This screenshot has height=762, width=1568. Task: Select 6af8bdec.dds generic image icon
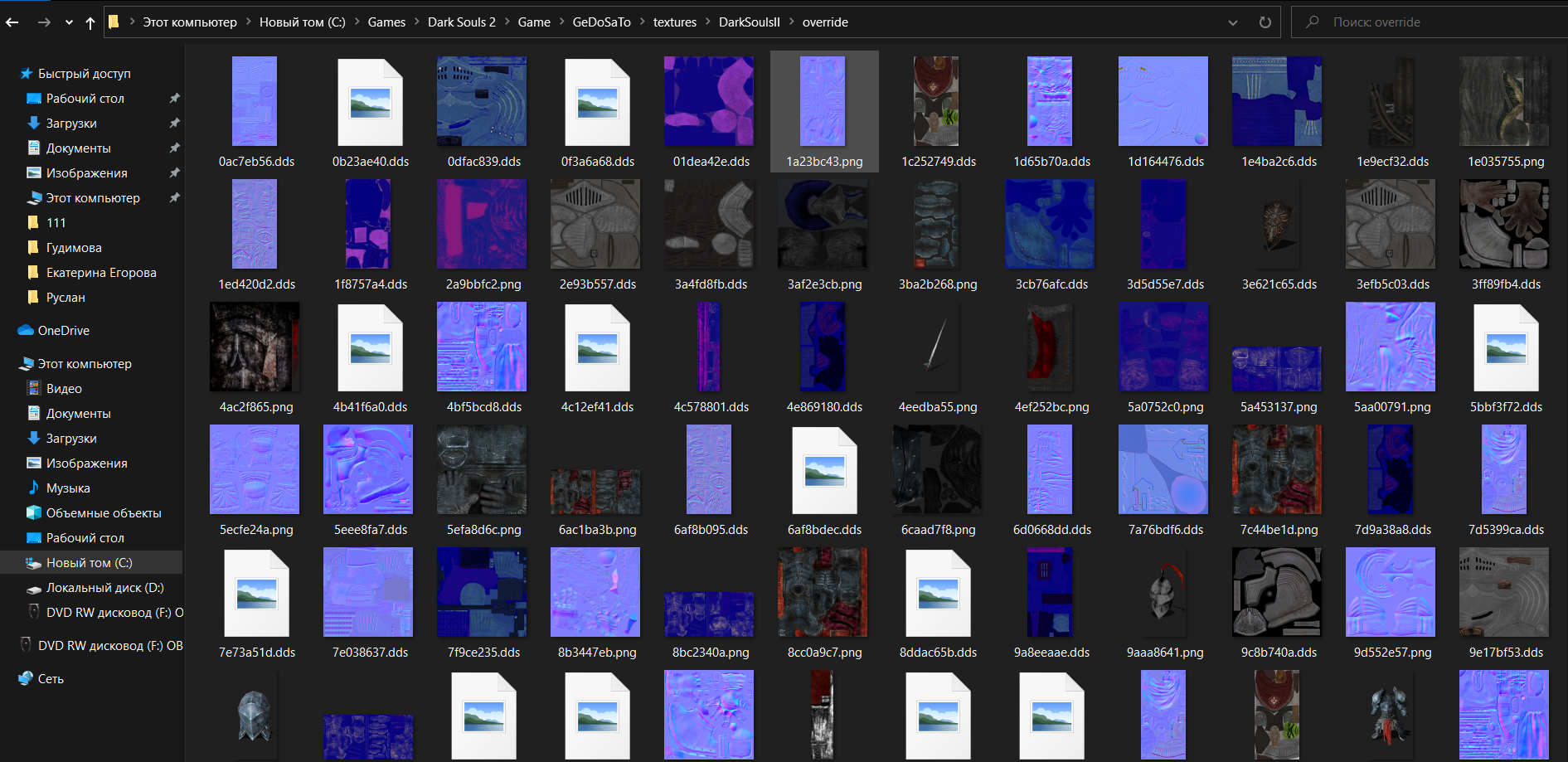pyautogui.click(x=825, y=471)
